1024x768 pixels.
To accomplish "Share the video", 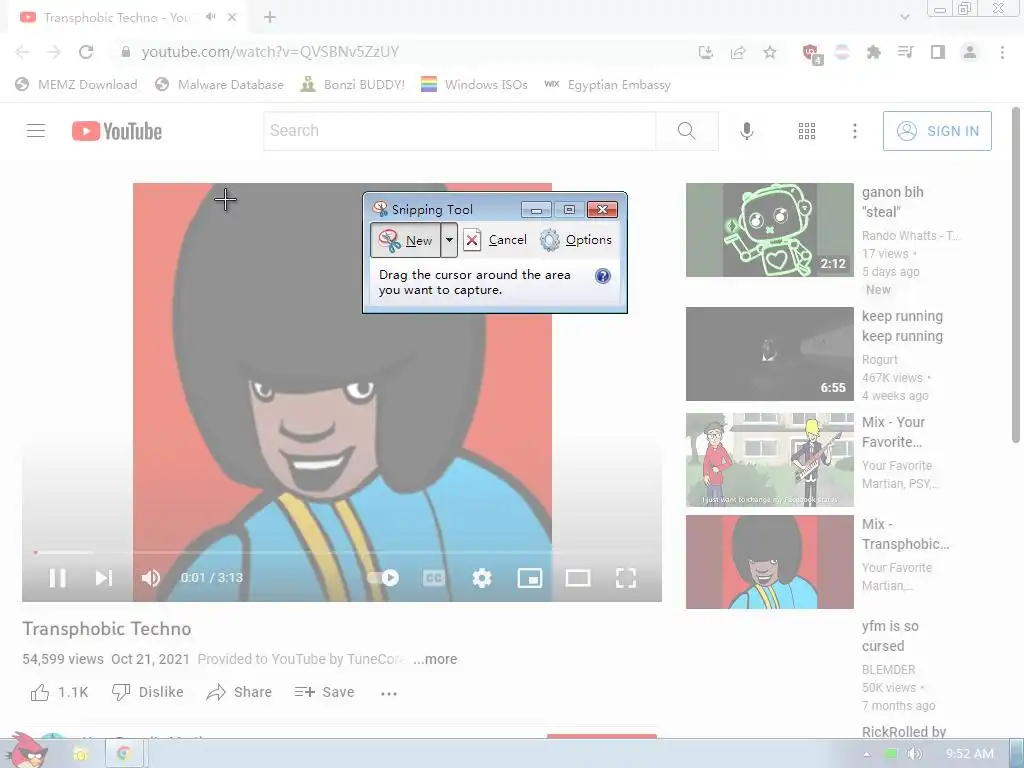I will coord(239,692).
